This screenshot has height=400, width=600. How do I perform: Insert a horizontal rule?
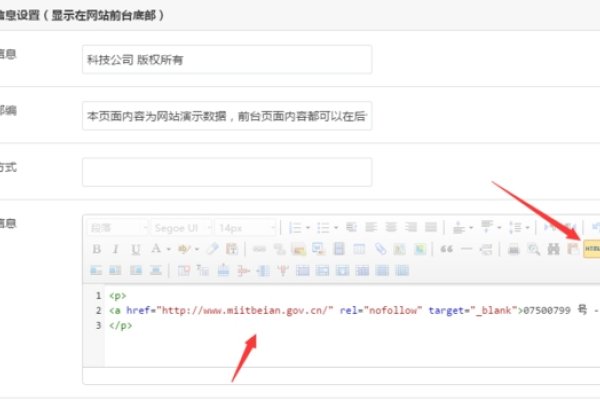pyautogui.click(x=466, y=249)
